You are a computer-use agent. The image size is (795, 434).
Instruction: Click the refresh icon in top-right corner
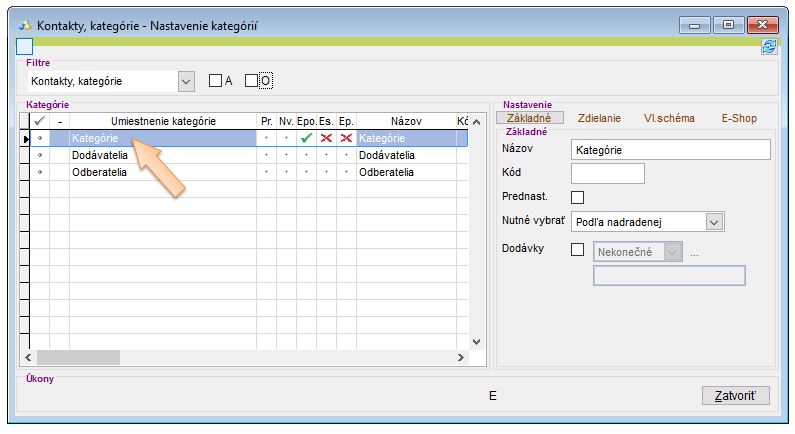coord(769,46)
